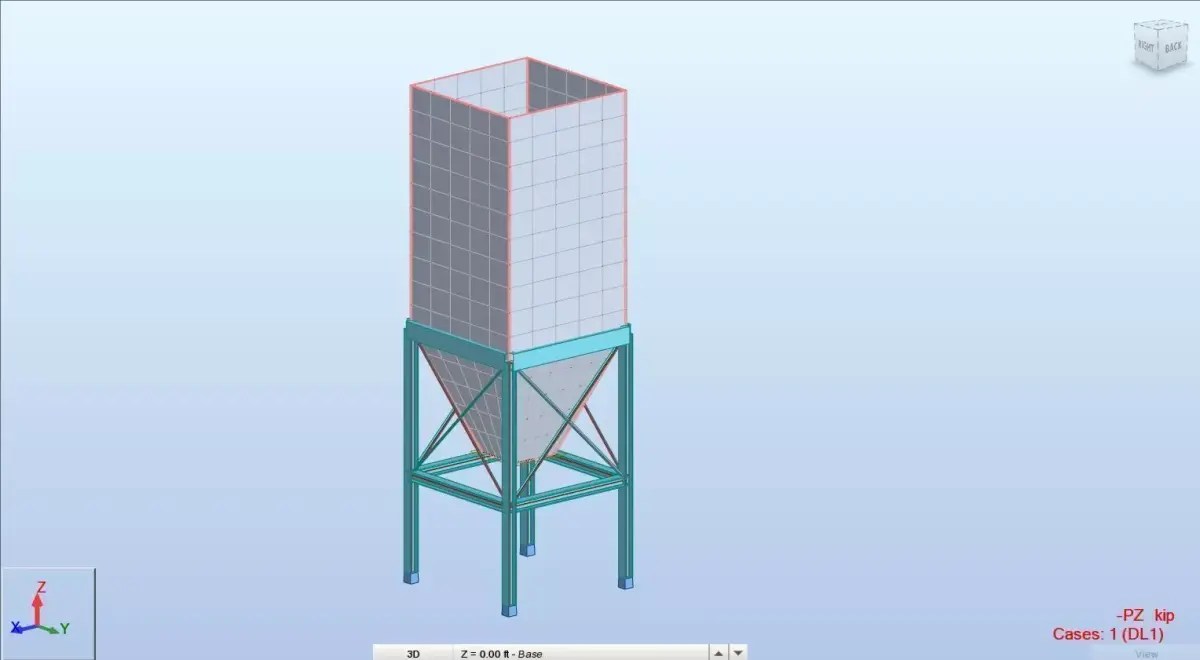Click the BACK face of the ViewCube

(x=1172, y=45)
